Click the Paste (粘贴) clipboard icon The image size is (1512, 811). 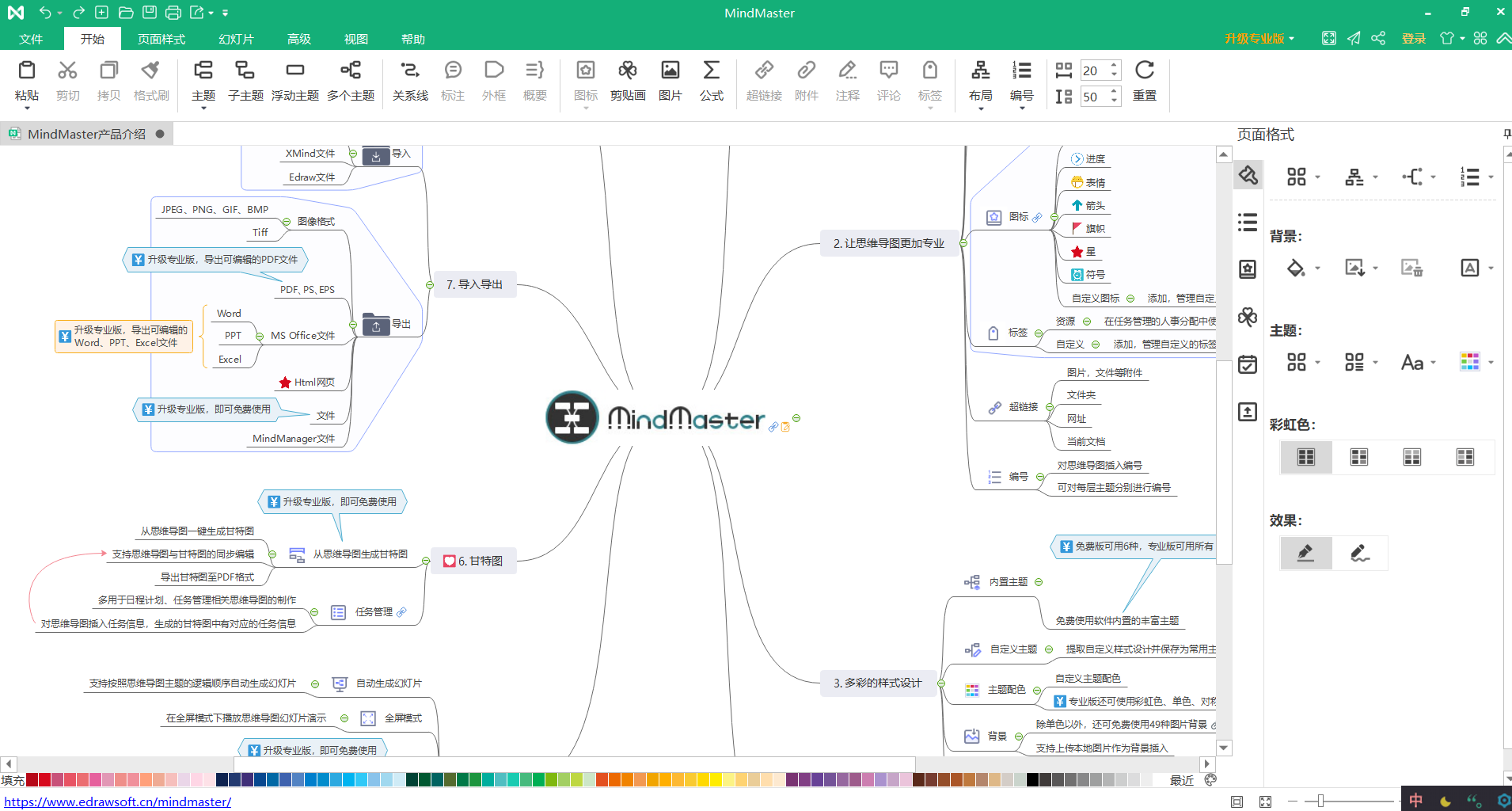[26, 70]
